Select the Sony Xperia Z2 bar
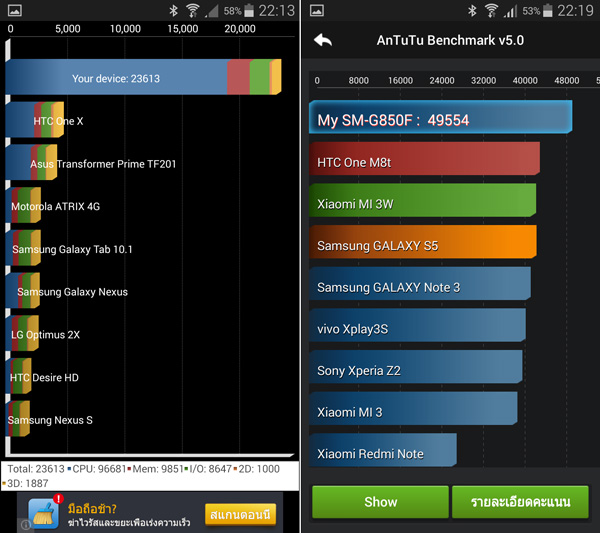This screenshot has height=533, width=600. tap(416, 367)
